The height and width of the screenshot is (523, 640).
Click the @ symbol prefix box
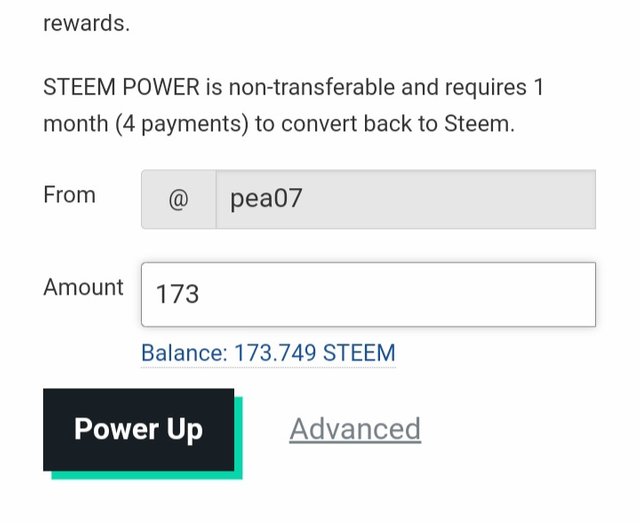tap(178, 199)
